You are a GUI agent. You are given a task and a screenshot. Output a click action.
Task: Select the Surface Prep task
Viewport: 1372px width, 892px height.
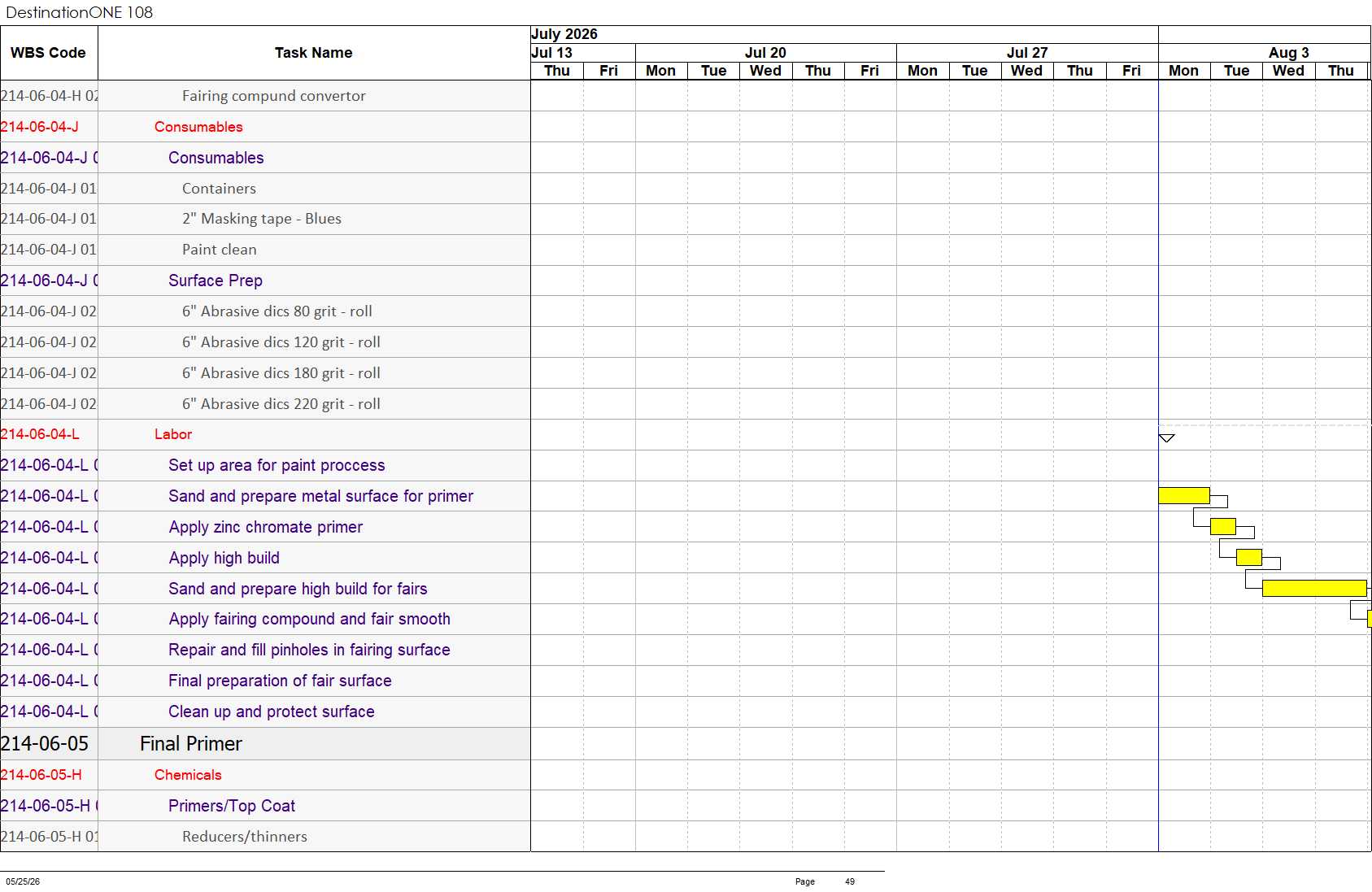pyautogui.click(x=216, y=281)
